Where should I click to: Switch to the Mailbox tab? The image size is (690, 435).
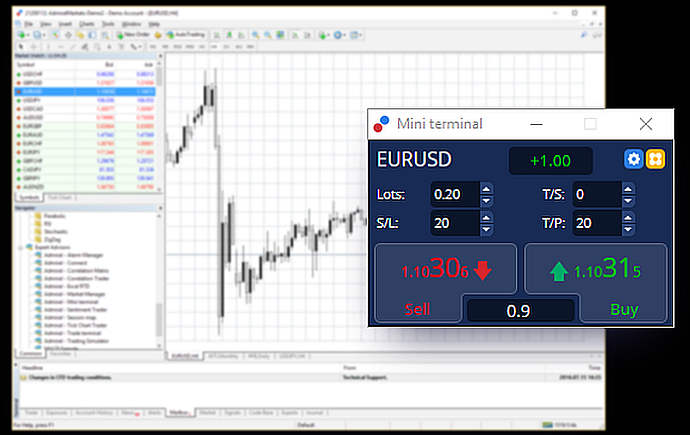(x=181, y=411)
